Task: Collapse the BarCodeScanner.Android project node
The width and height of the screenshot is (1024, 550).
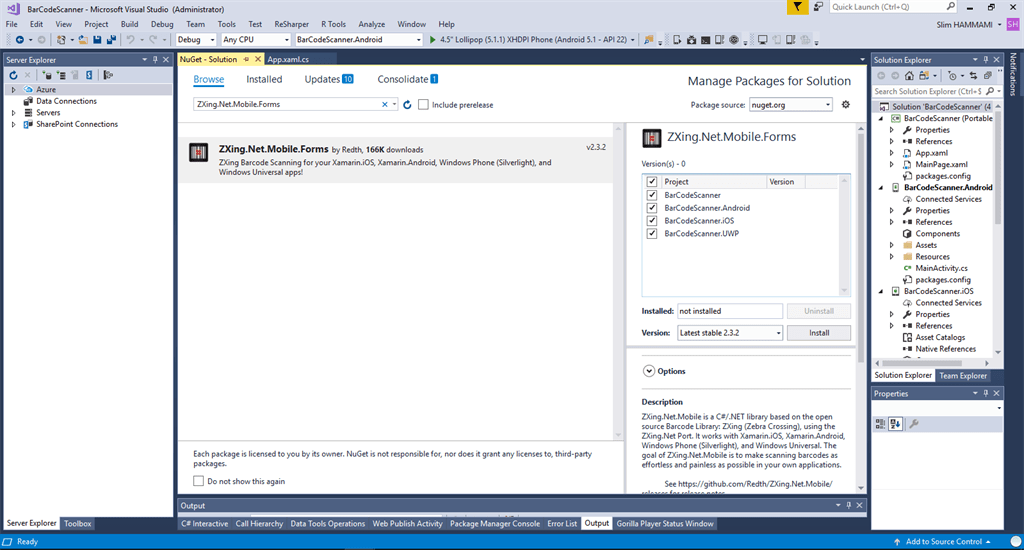Action: (881, 187)
